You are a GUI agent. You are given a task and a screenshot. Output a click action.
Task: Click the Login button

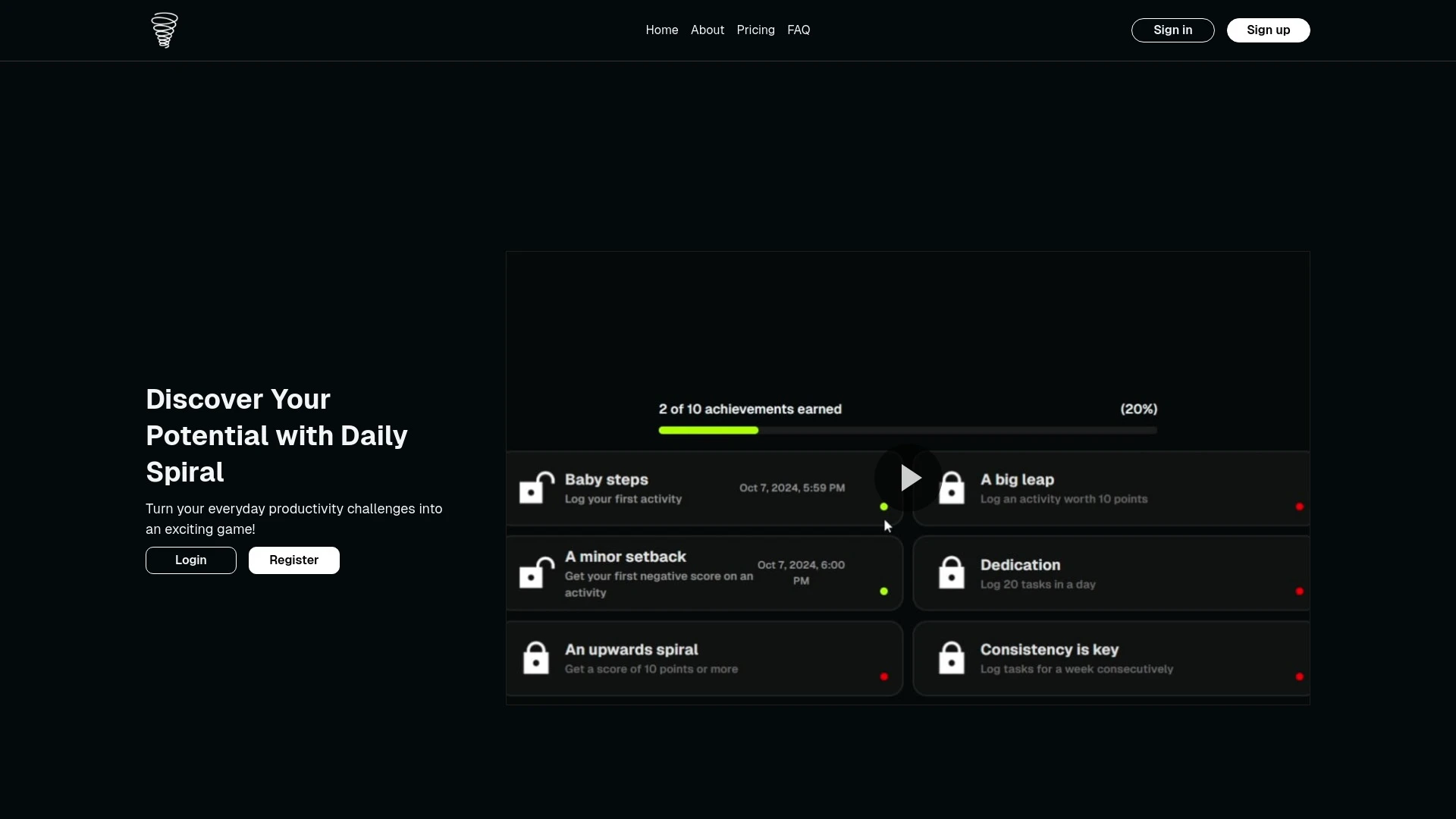click(191, 560)
